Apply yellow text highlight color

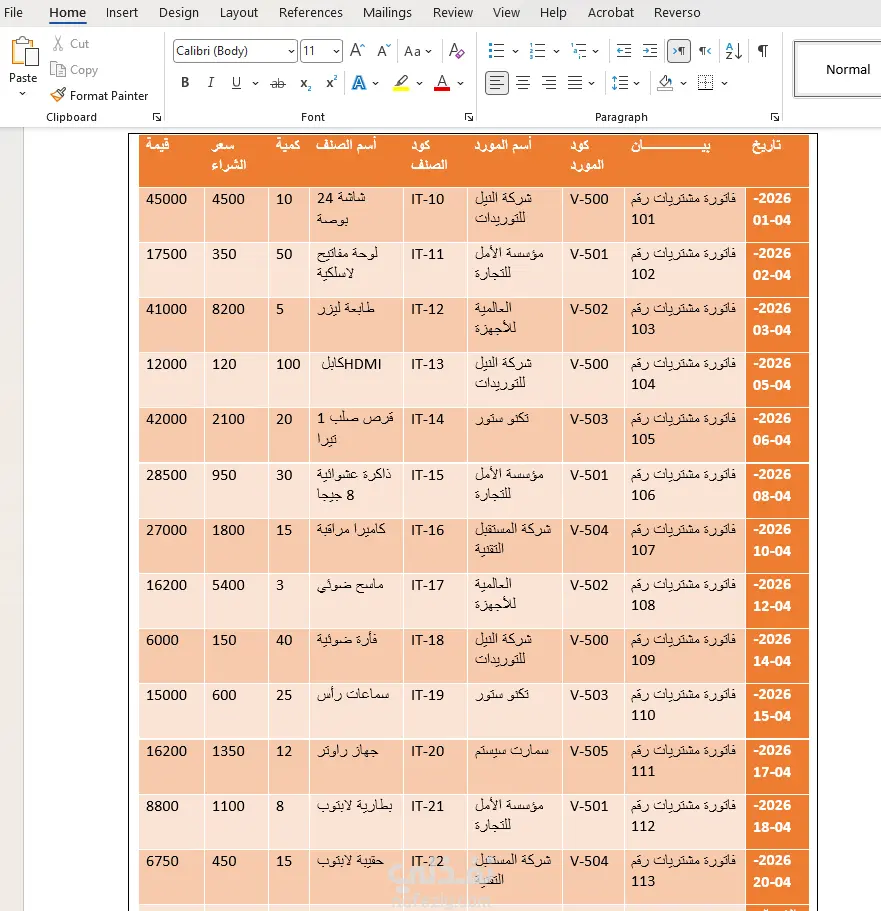coord(401,83)
